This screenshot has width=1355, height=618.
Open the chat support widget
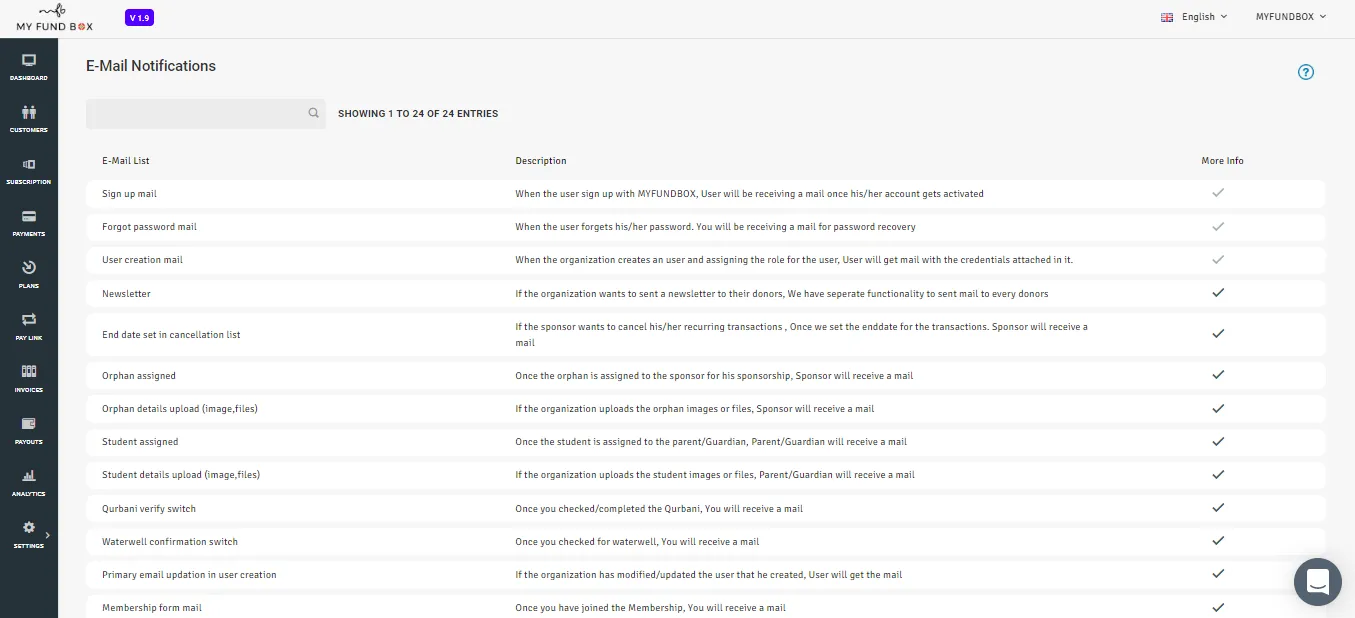click(1317, 582)
